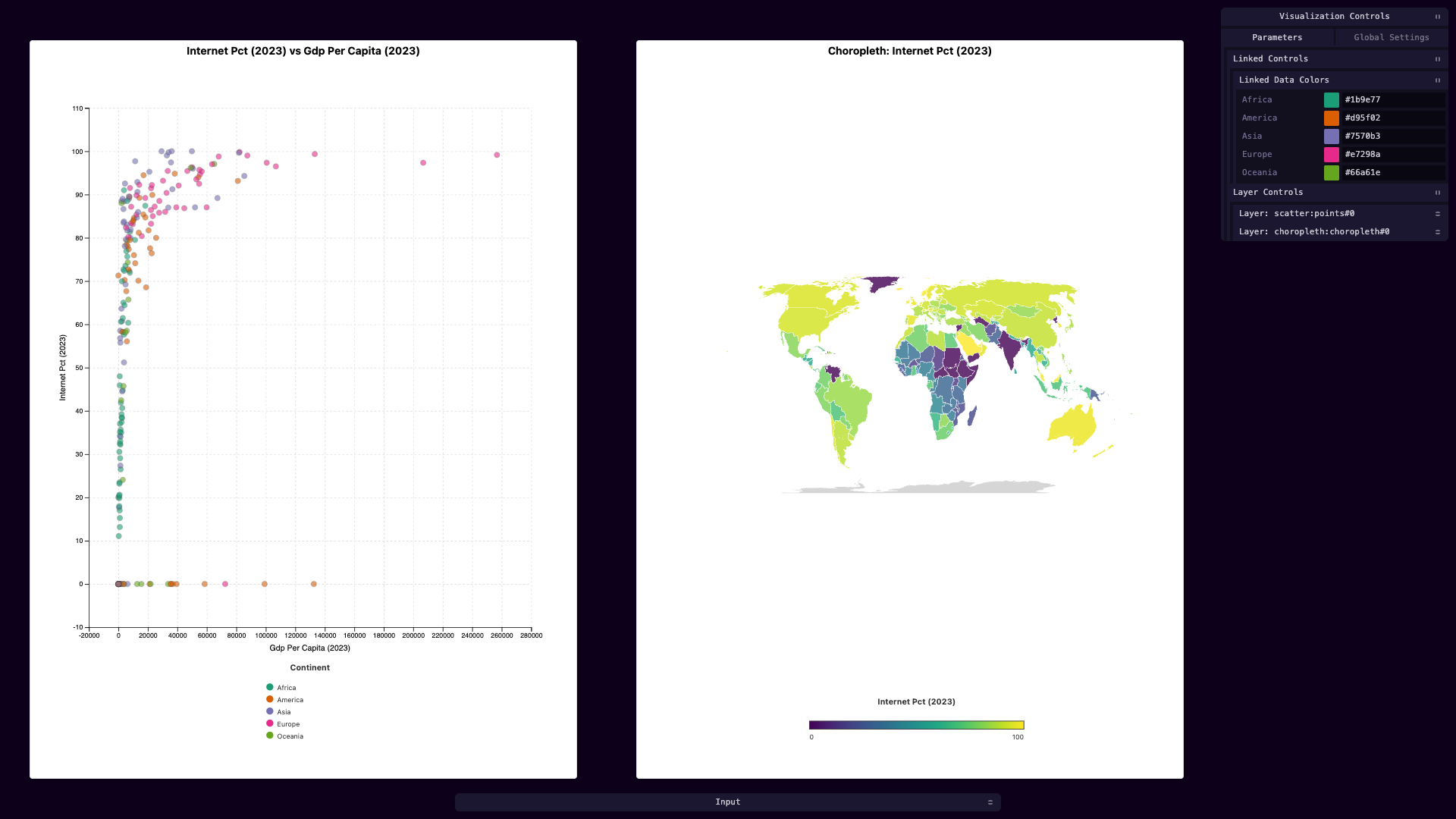Open the Africa color swatch
Screen dimensions: 1456x819
pyautogui.click(x=1332, y=100)
